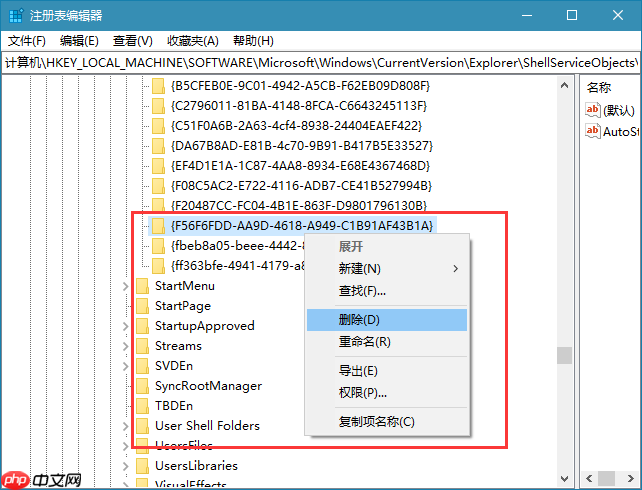Open the 文件(F) menu
642x490 pixels.
point(27,41)
